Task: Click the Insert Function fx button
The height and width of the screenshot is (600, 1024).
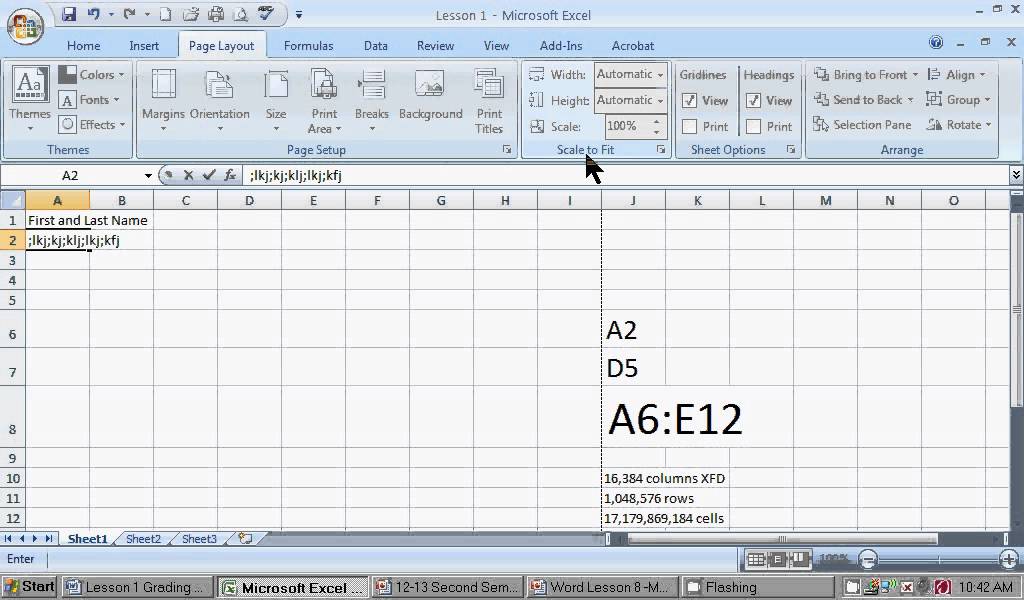Action: pyautogui.click(x=230, y=175)
